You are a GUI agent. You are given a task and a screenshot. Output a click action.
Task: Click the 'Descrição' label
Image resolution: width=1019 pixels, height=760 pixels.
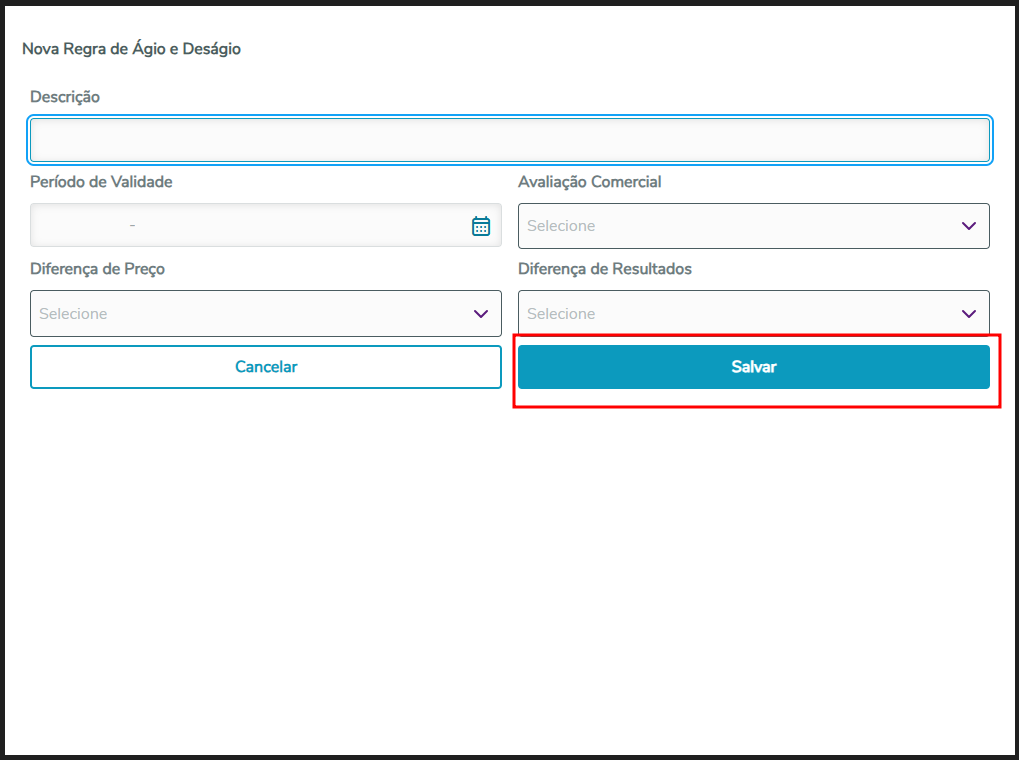click(65, 97)
